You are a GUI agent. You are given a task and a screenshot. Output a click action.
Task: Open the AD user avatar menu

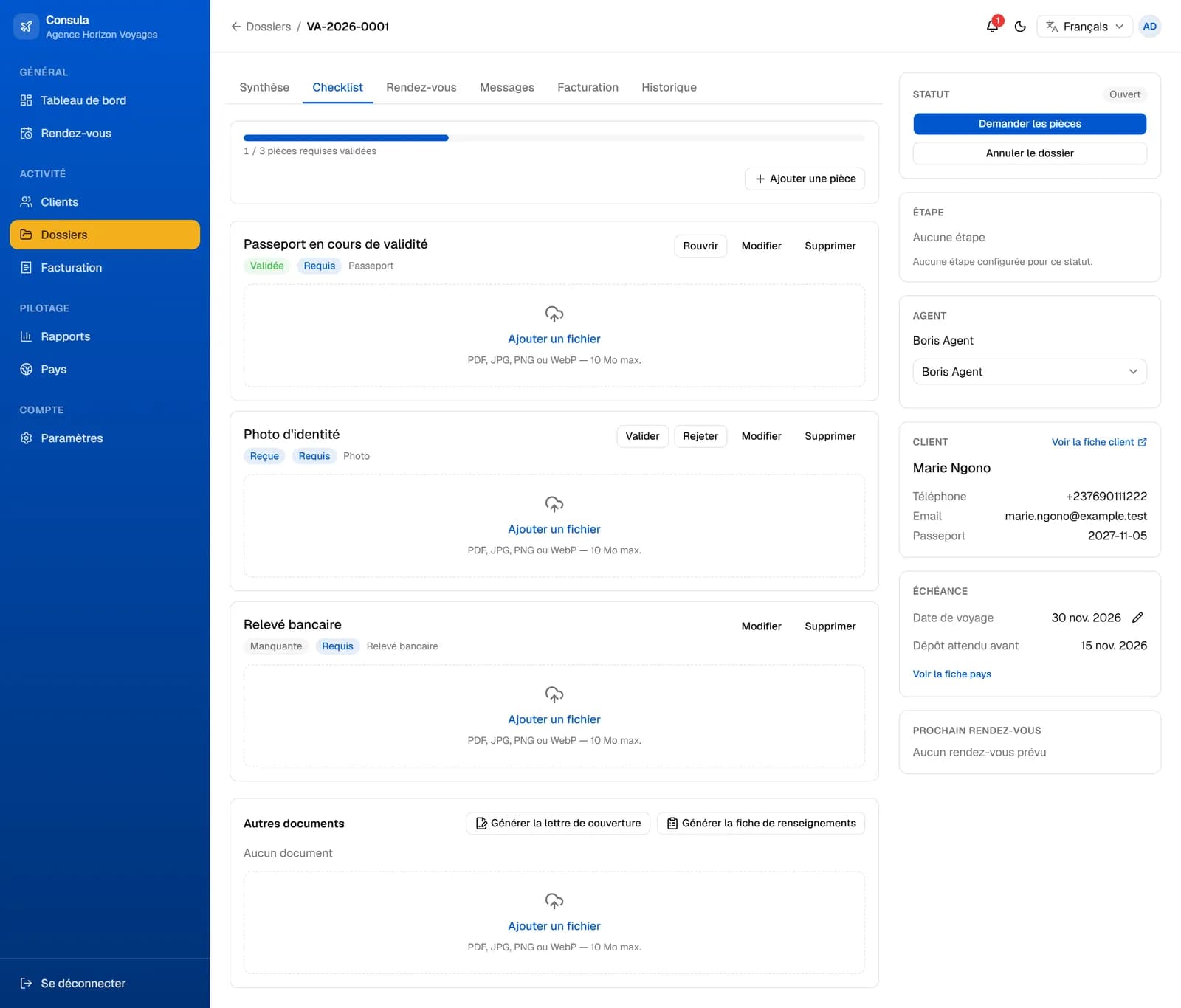point(1149,27)
